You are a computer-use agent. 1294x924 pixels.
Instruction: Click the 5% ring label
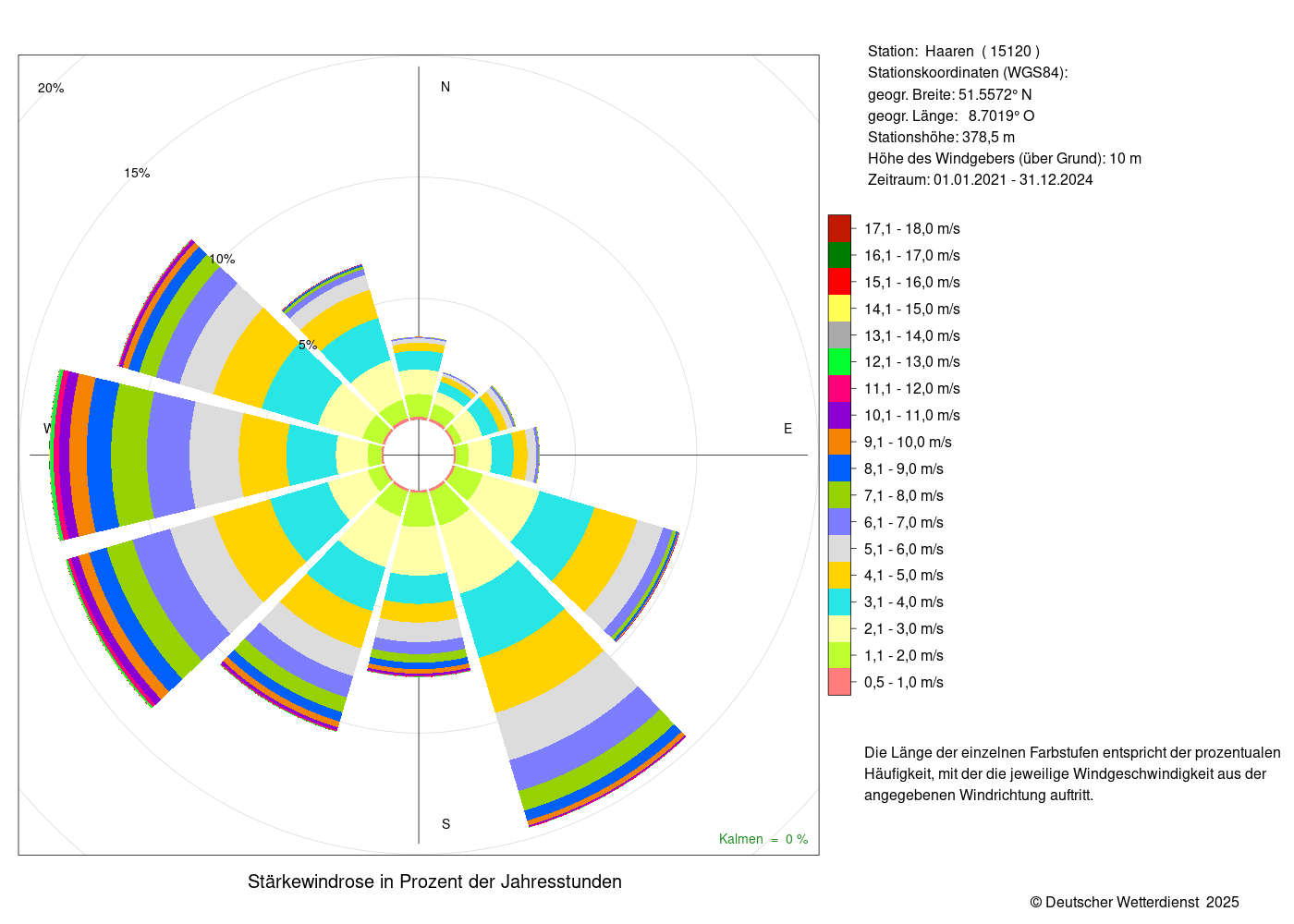point(308,345)
